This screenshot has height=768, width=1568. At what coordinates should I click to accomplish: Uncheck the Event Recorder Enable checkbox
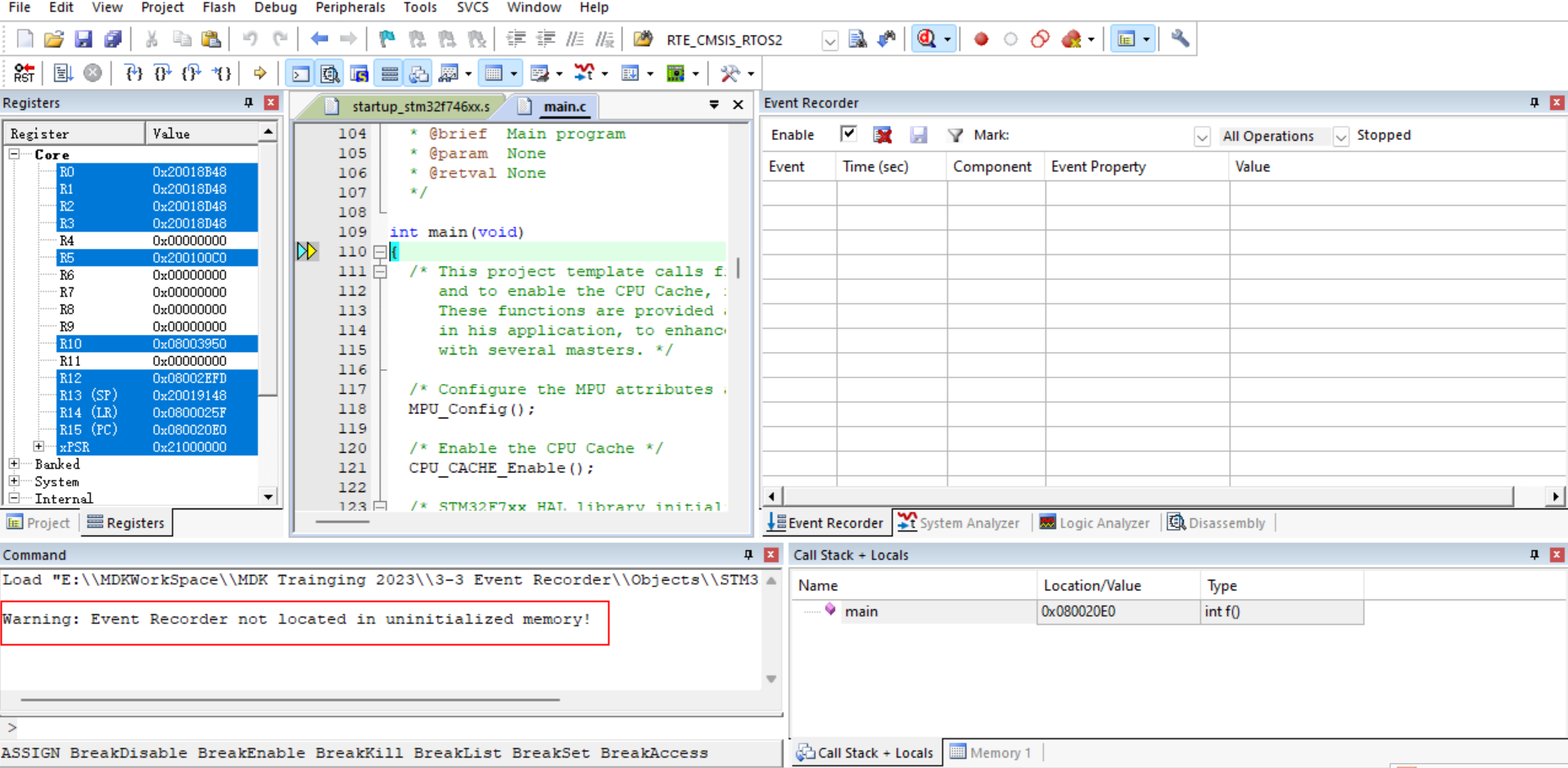[x=848, y=134]
